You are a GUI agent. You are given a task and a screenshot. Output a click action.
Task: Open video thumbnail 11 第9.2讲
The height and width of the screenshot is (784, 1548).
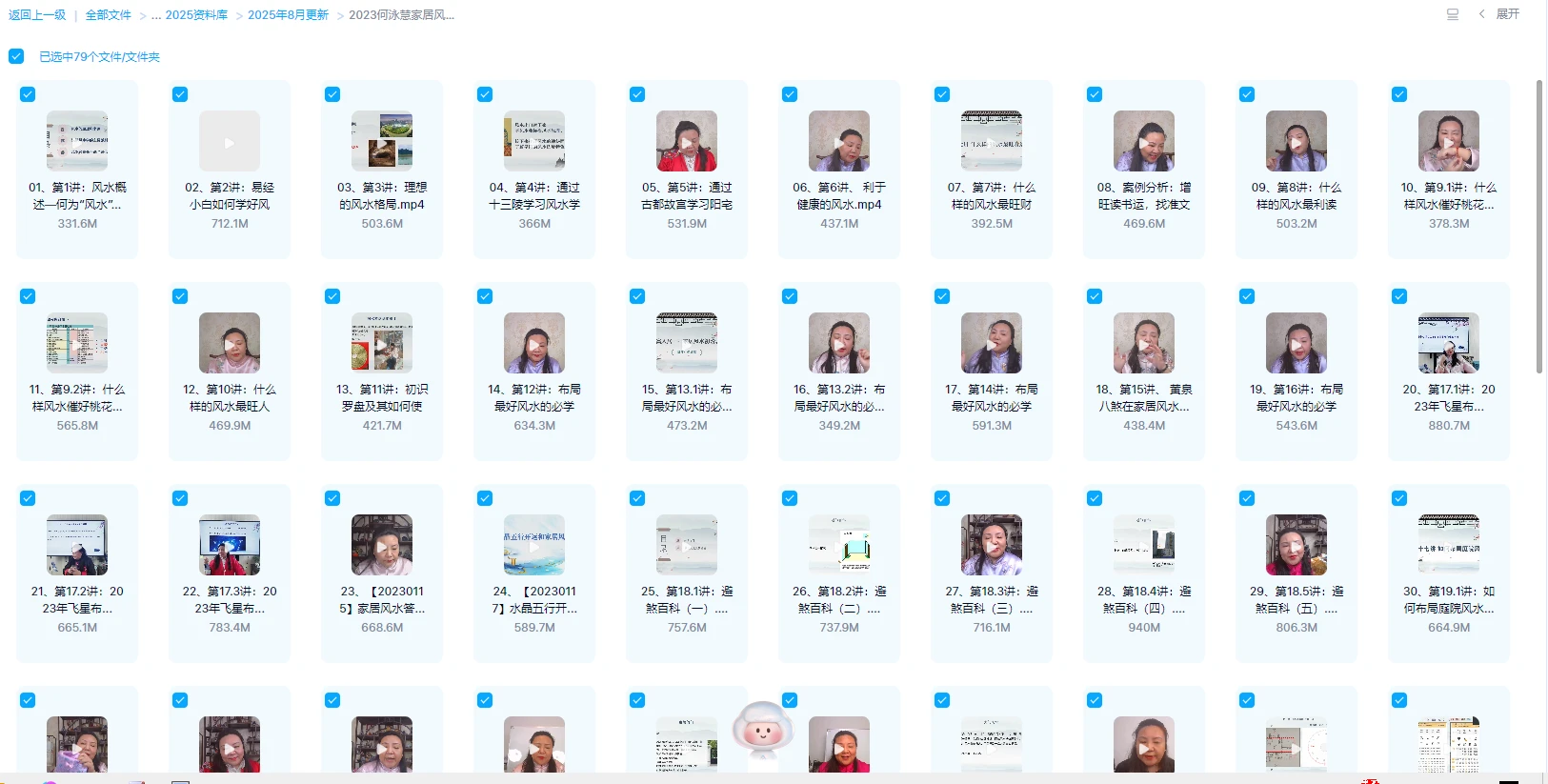coord(77,343)
